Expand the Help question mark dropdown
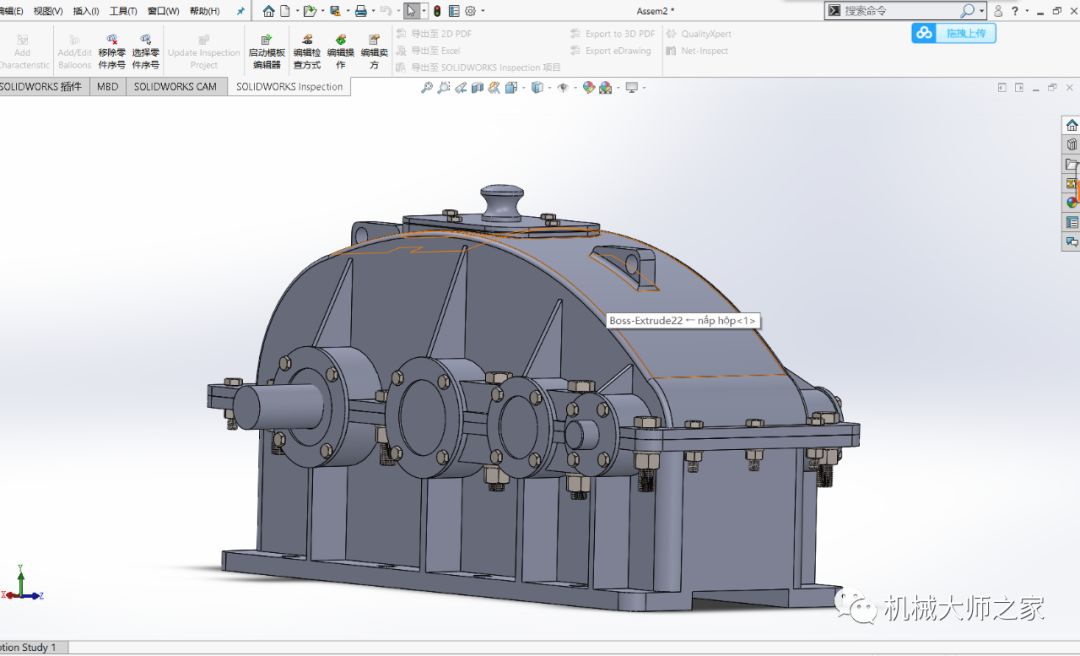The height and width of the screenshot is (656, 1080). (x=1027, y=11)
